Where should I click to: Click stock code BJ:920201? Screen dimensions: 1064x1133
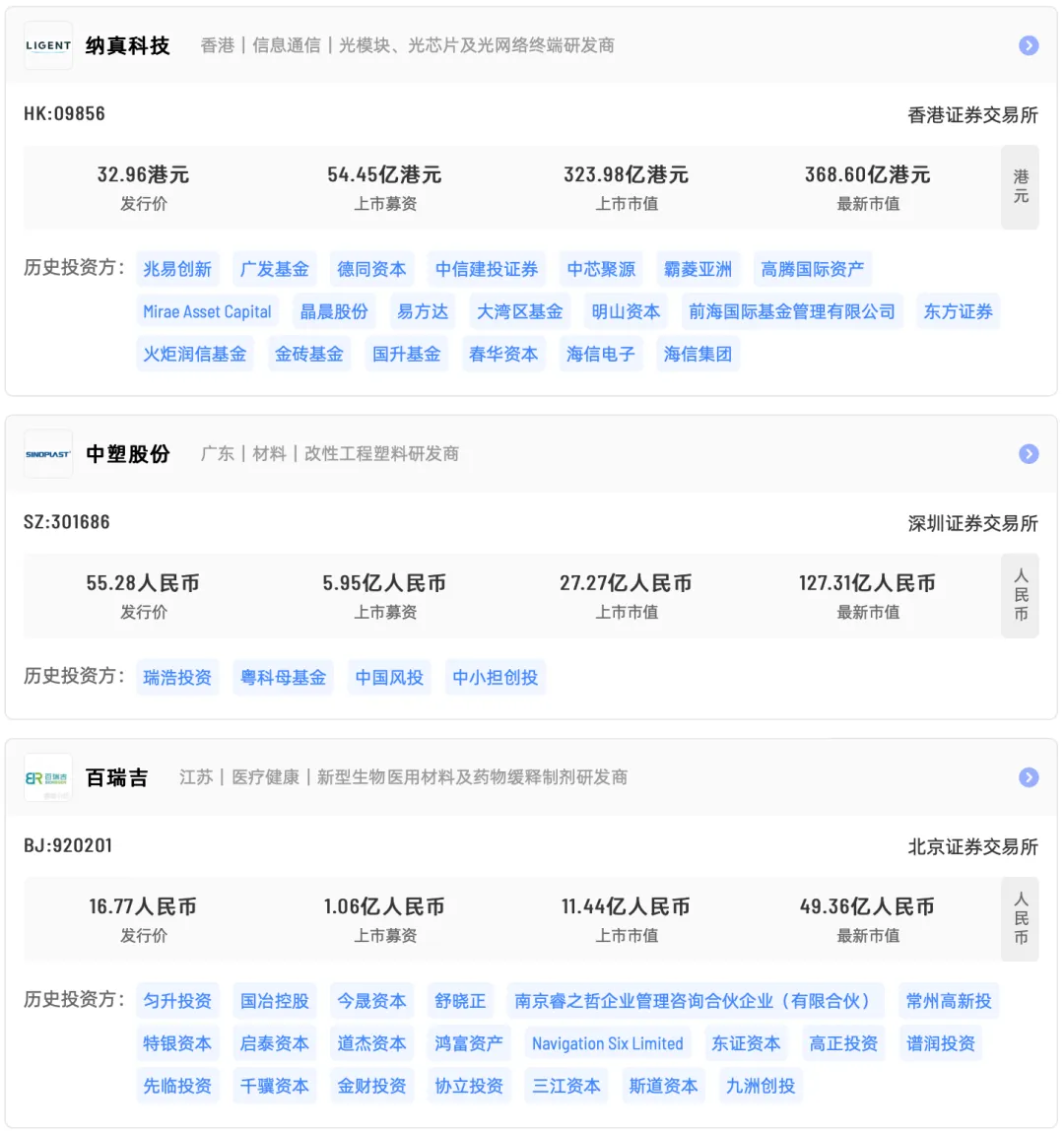(x=68, y=845)
